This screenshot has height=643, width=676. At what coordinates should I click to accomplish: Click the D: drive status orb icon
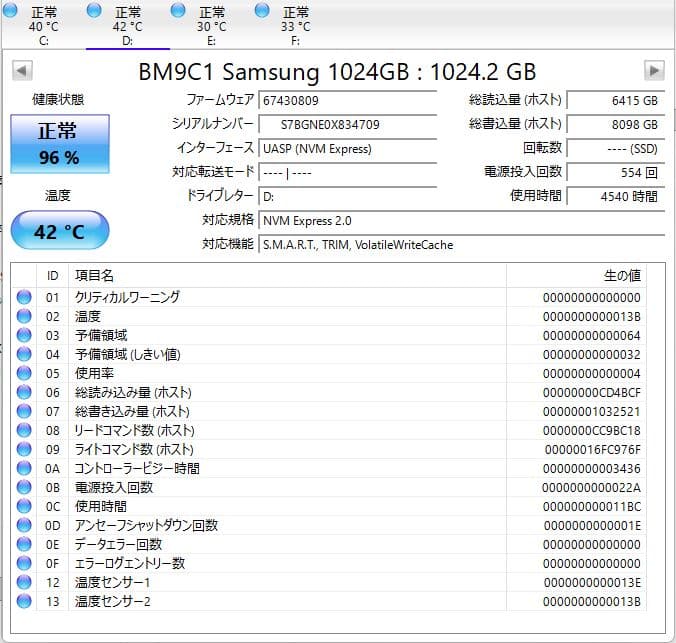pyautogui.click(x=94, y=10)
